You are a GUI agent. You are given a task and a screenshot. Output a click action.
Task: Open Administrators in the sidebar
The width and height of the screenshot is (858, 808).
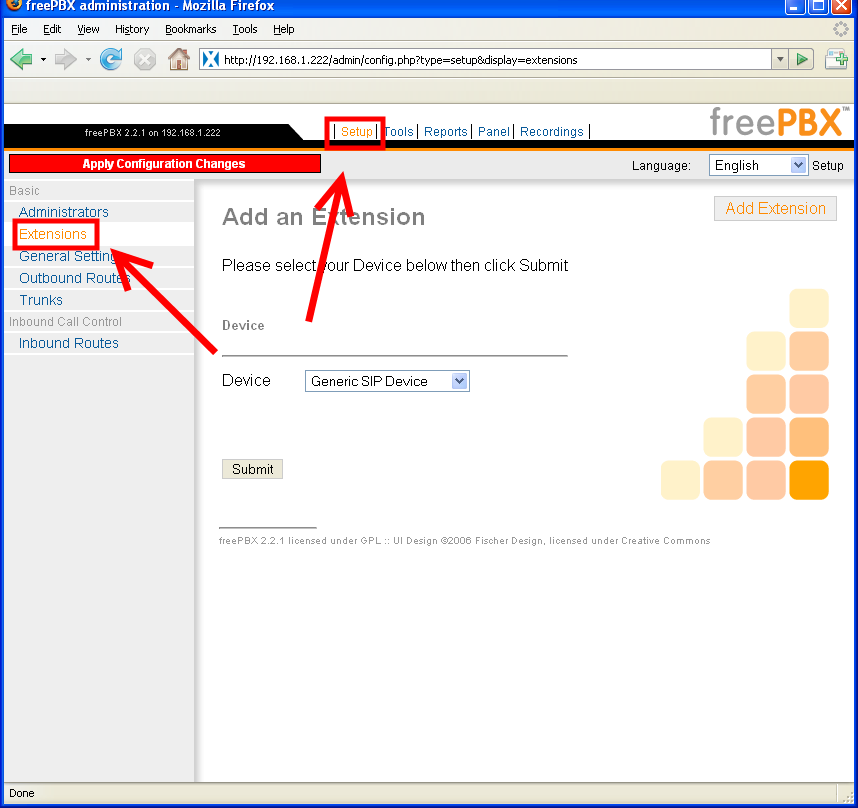click(x=63, y=212)
